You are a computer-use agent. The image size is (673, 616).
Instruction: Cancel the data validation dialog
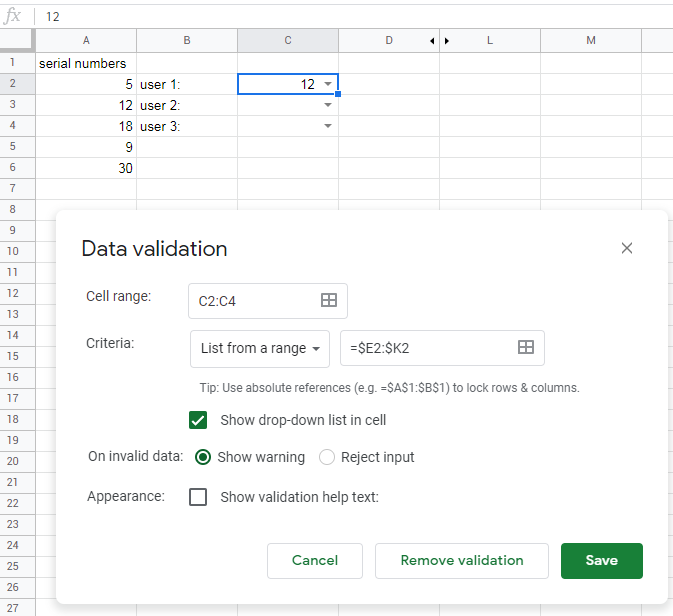tap(315, 561)
